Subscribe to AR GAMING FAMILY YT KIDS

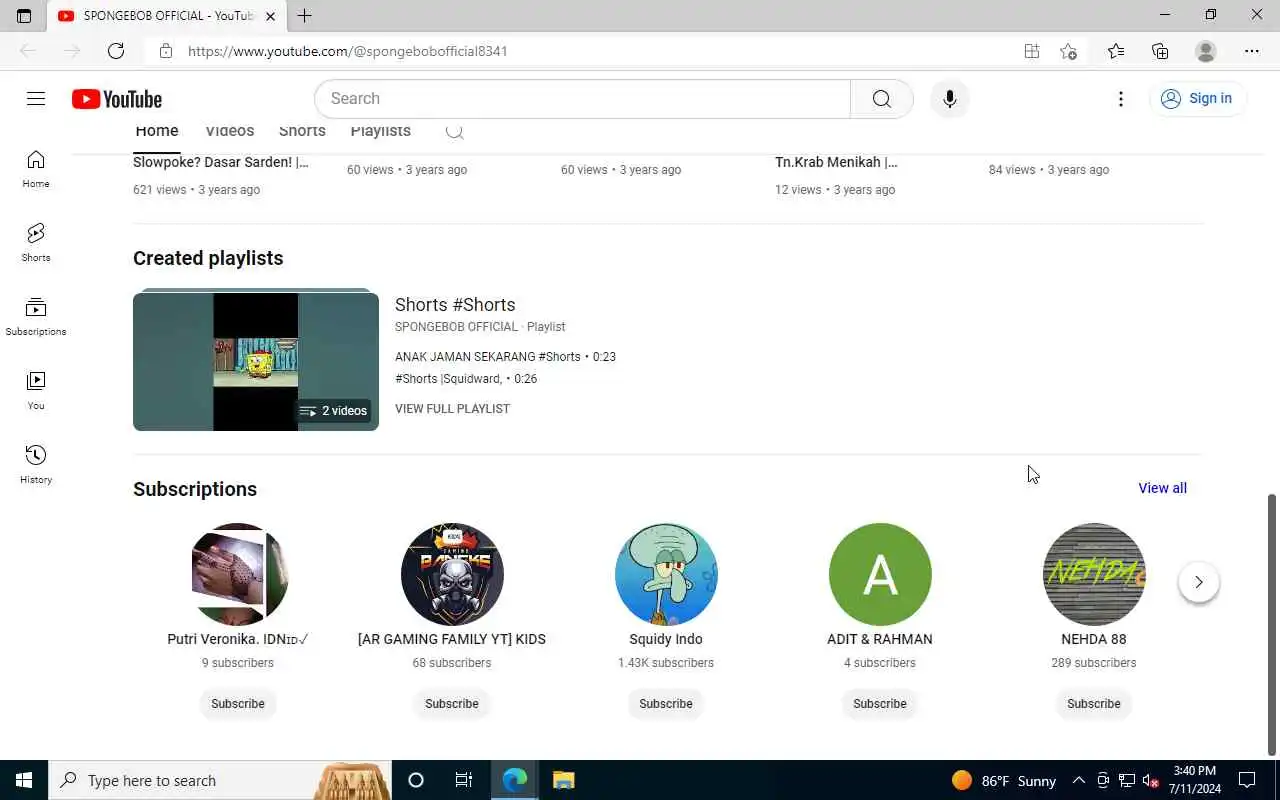452,704
